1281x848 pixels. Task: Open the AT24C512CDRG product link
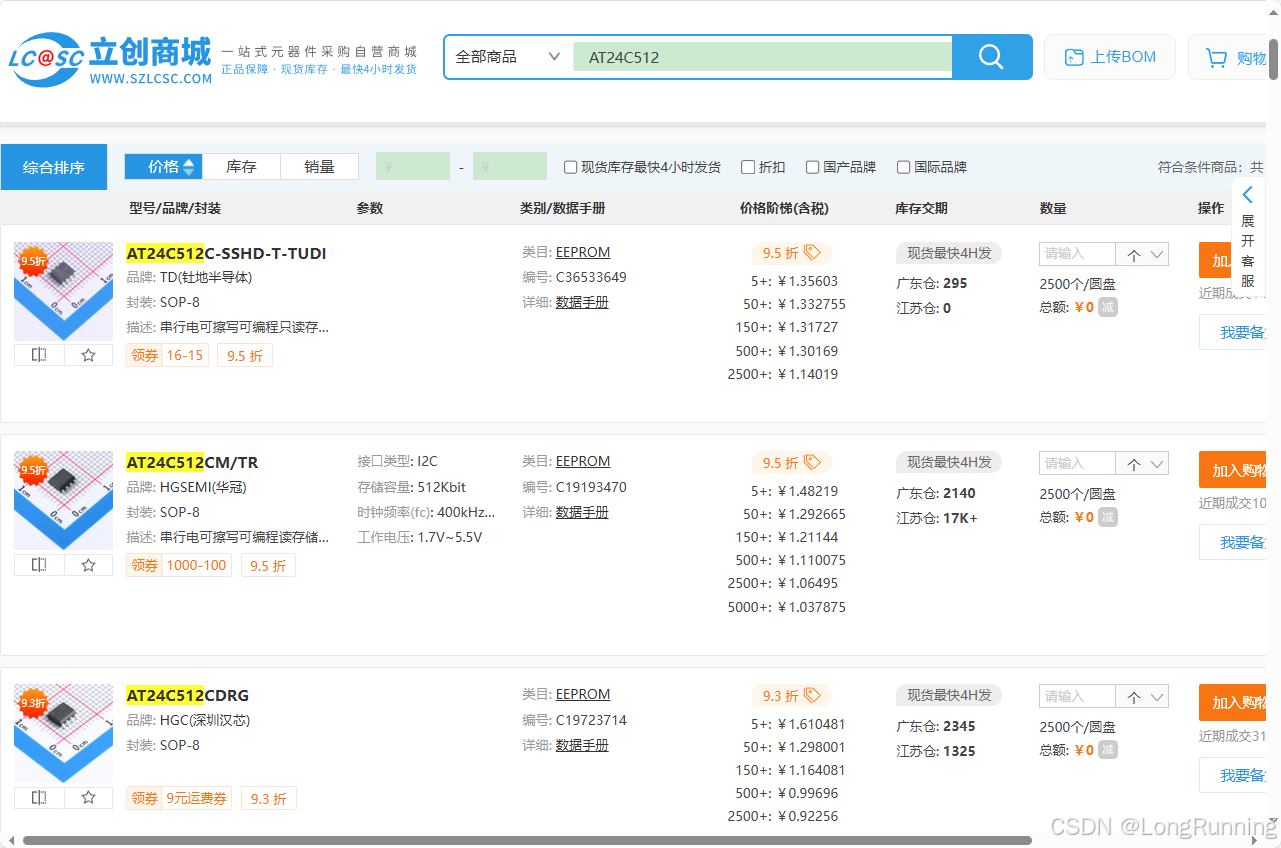188,696
